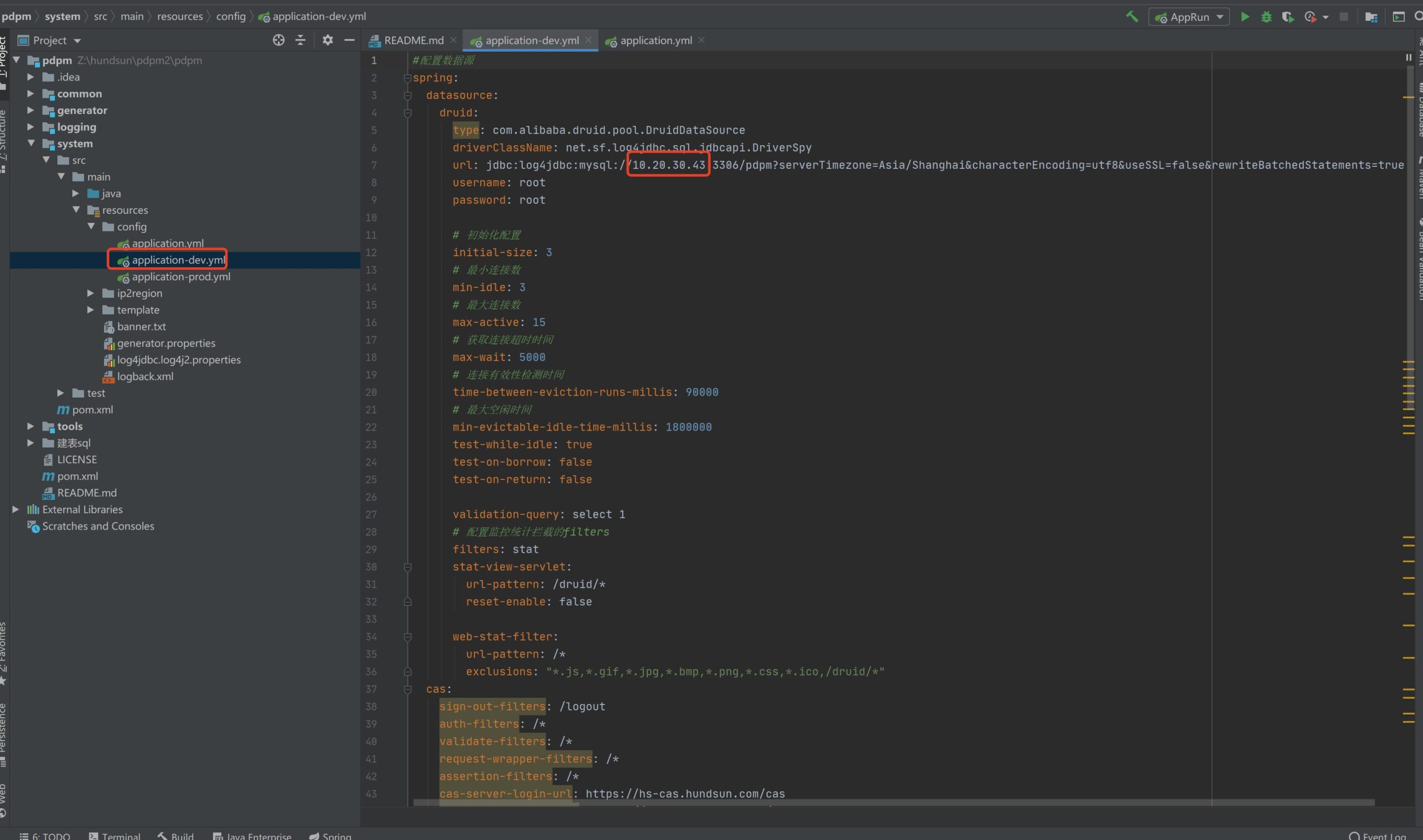Toggle the Favorites side tool window
Screen dimensions: 1423x840
(3, 654)
